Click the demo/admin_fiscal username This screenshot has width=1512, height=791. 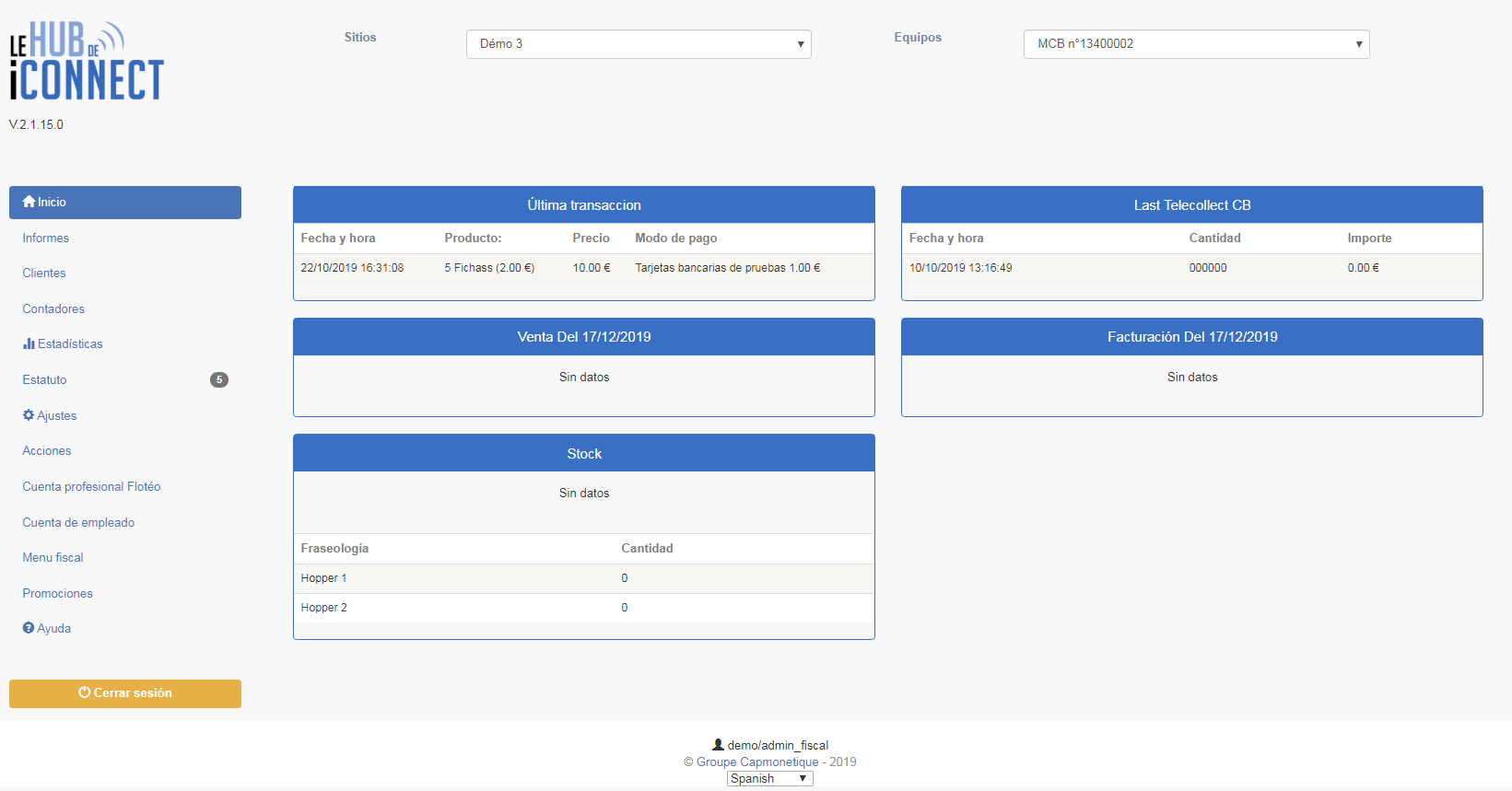[778, 745]
